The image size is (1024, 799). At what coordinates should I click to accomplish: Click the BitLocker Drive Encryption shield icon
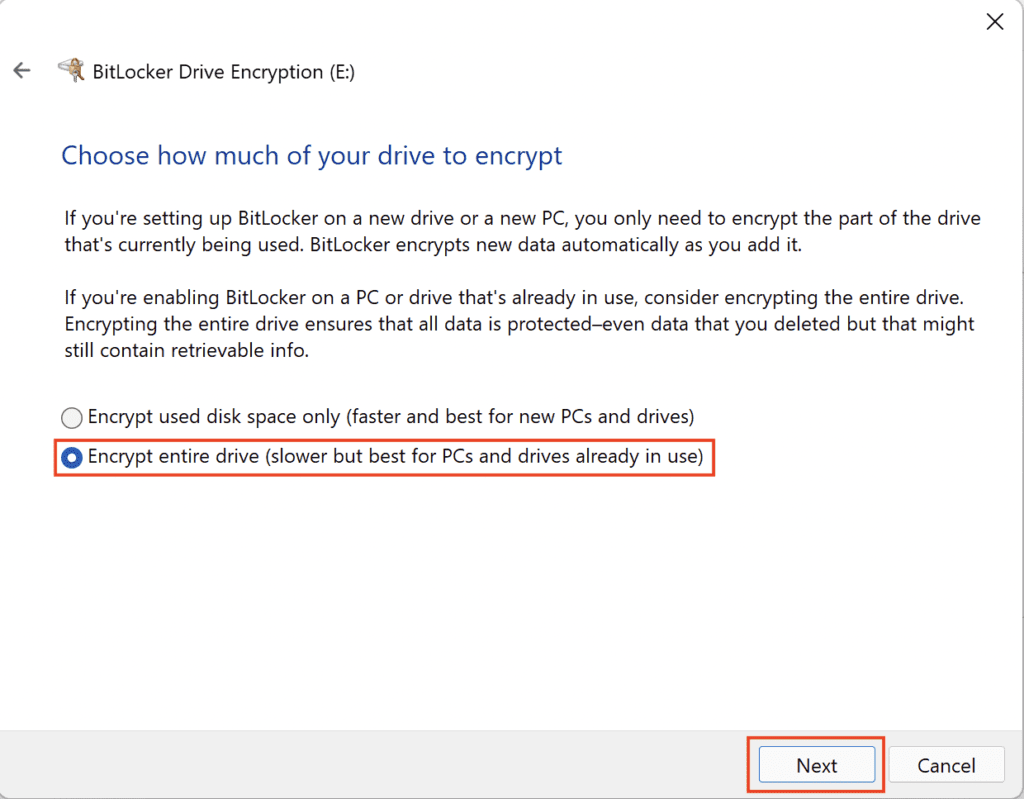pos(75,69)
